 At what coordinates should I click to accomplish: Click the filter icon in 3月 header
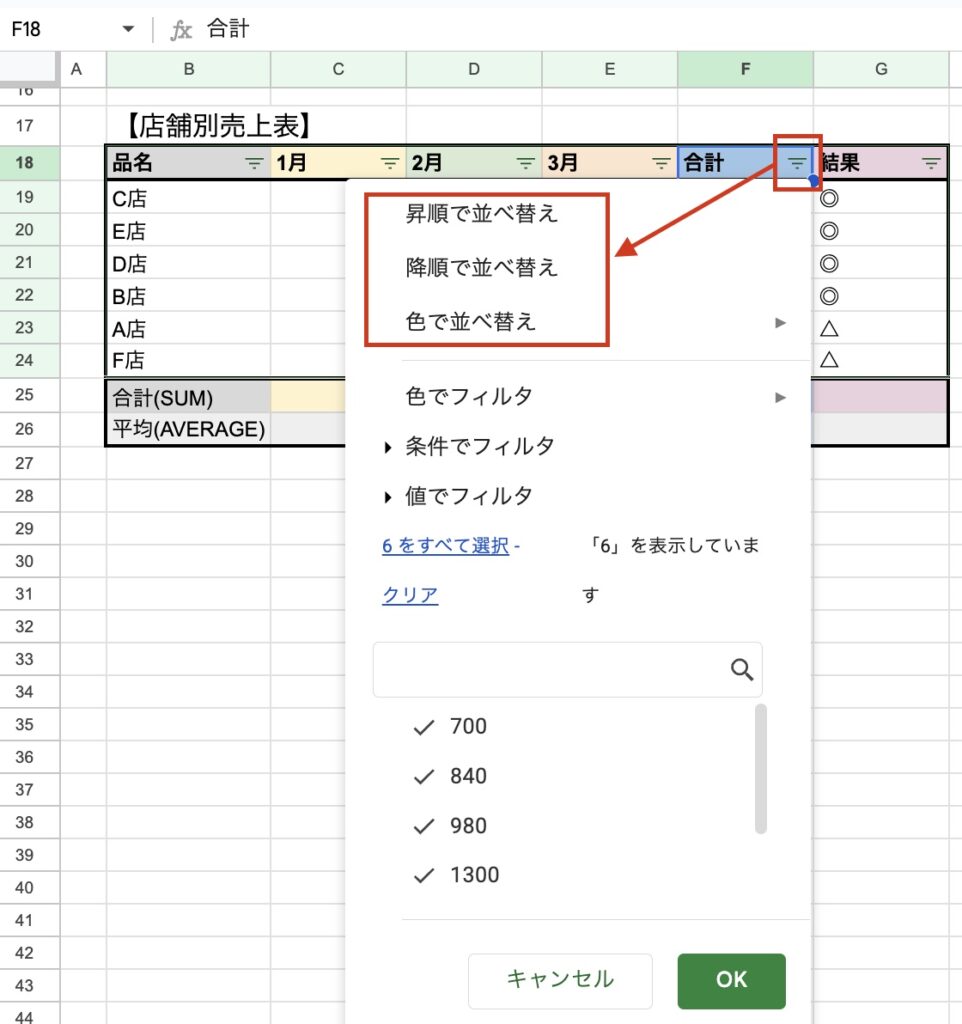coord(661,163)
